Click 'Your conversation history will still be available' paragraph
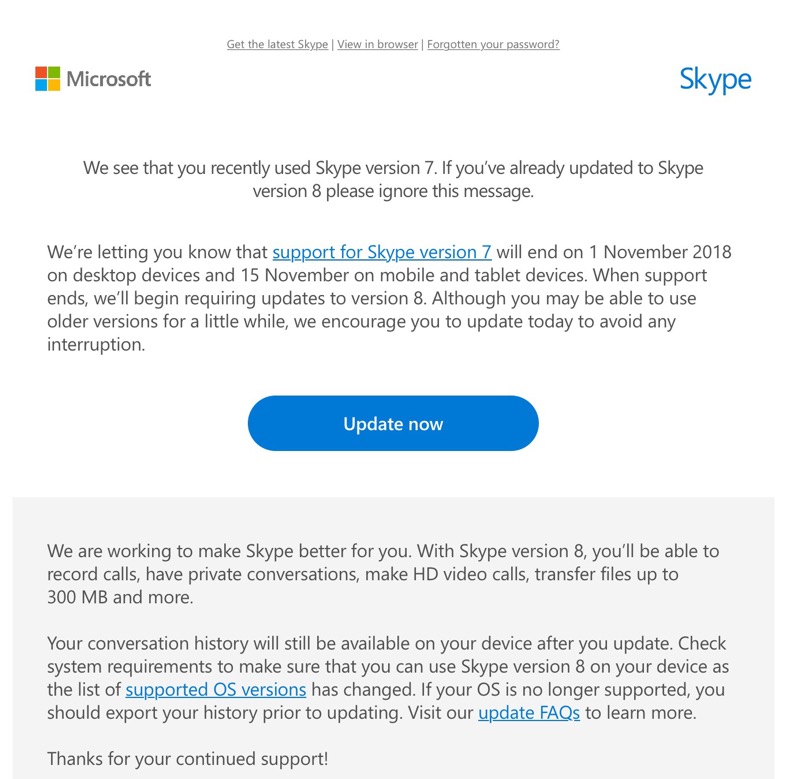The width and height of the screenshot is (800, 779). click(388, 678)
